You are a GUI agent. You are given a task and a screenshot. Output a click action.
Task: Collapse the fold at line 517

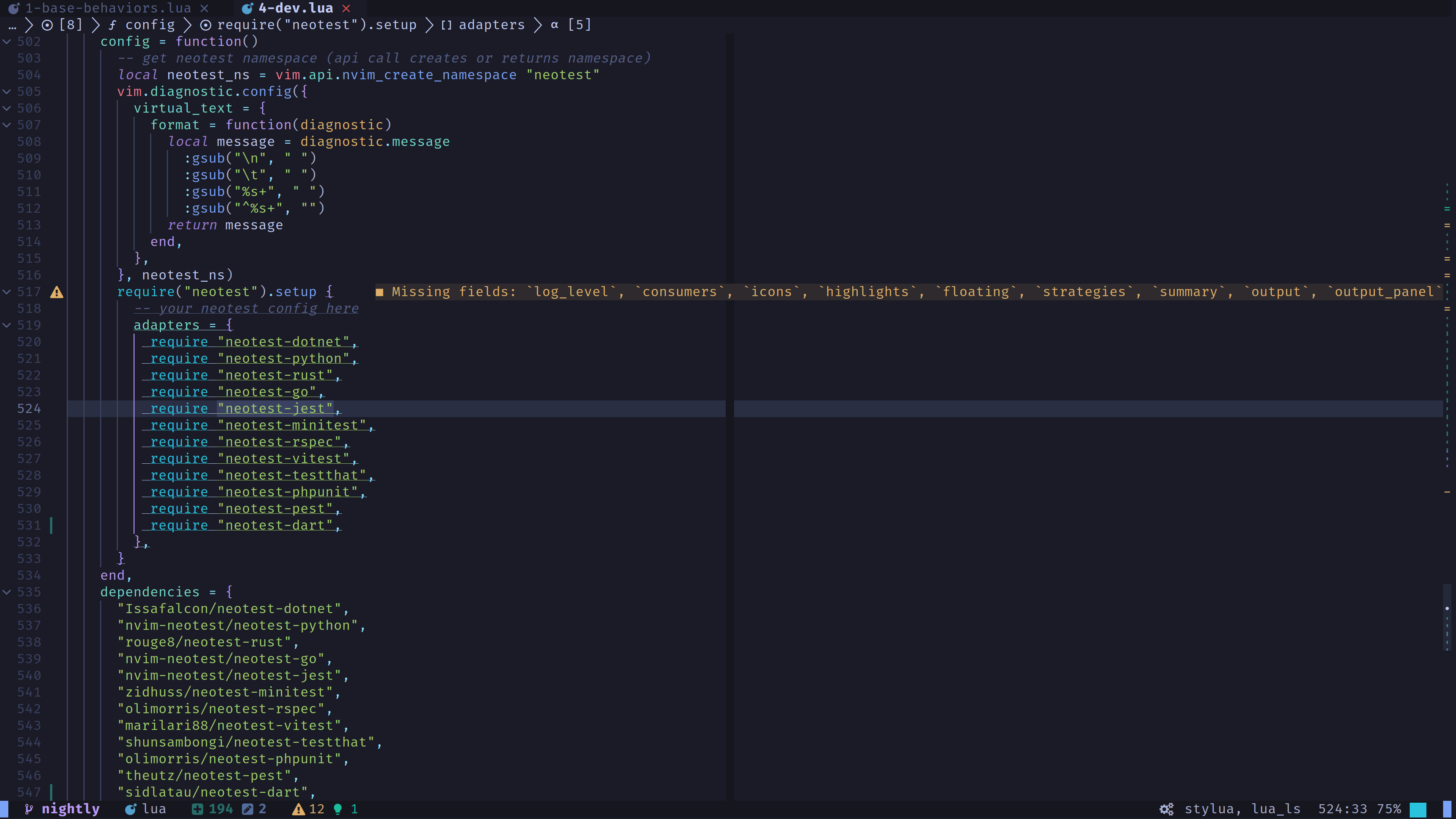(x=7, y=292)
